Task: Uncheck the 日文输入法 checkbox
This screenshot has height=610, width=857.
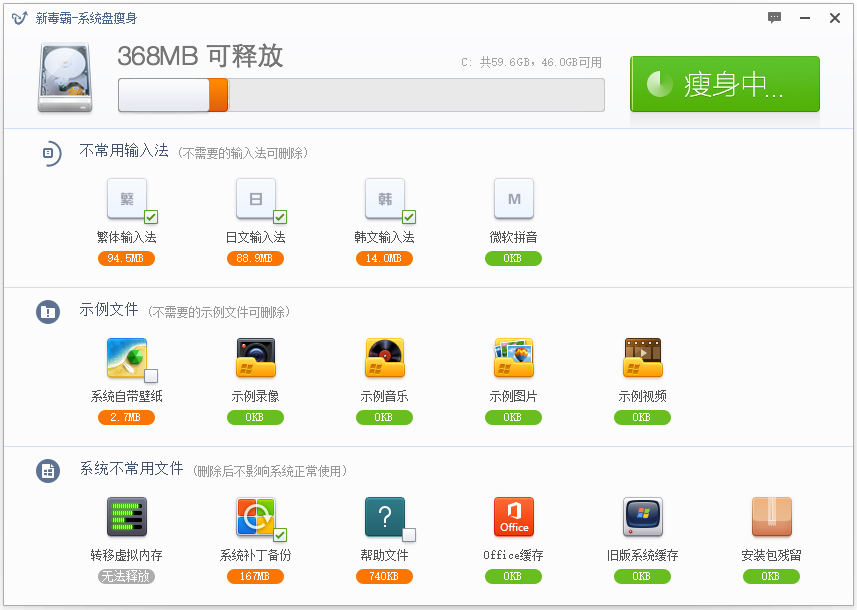Action: pyautogui.click(x=280, y=217)
